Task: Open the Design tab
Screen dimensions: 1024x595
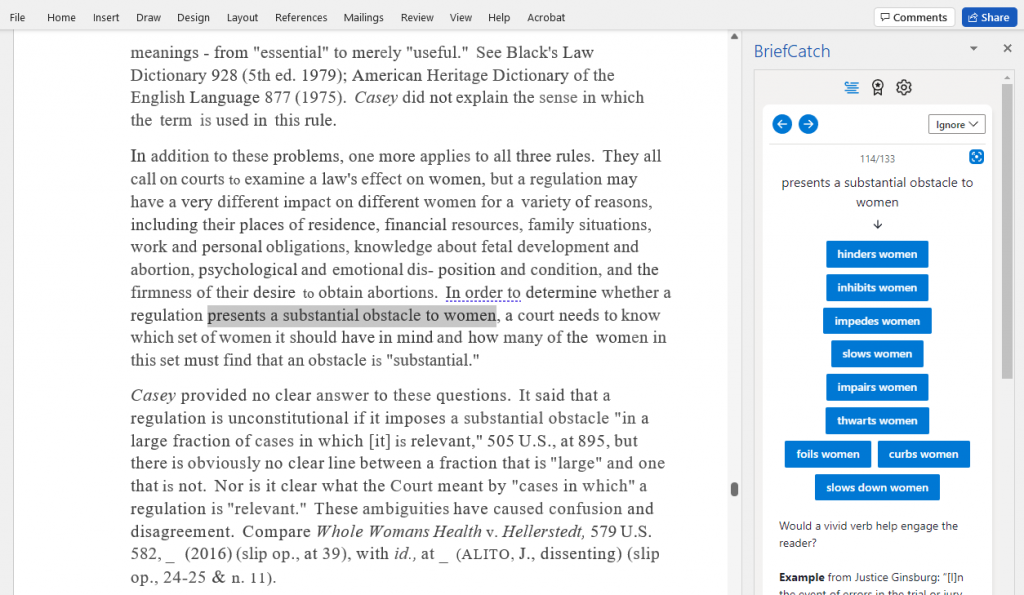Action: 193,18
